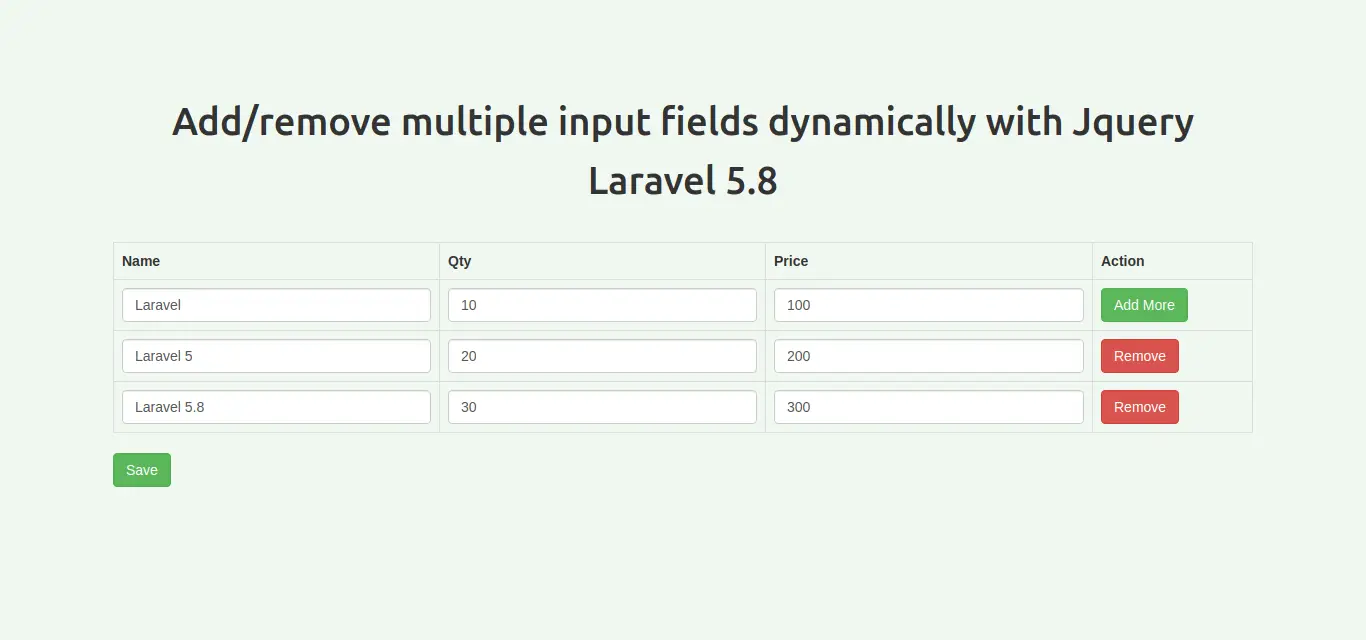The image size is (1366, 640).
Task: Click the Price field showing '200'
Action: (928, 356)
